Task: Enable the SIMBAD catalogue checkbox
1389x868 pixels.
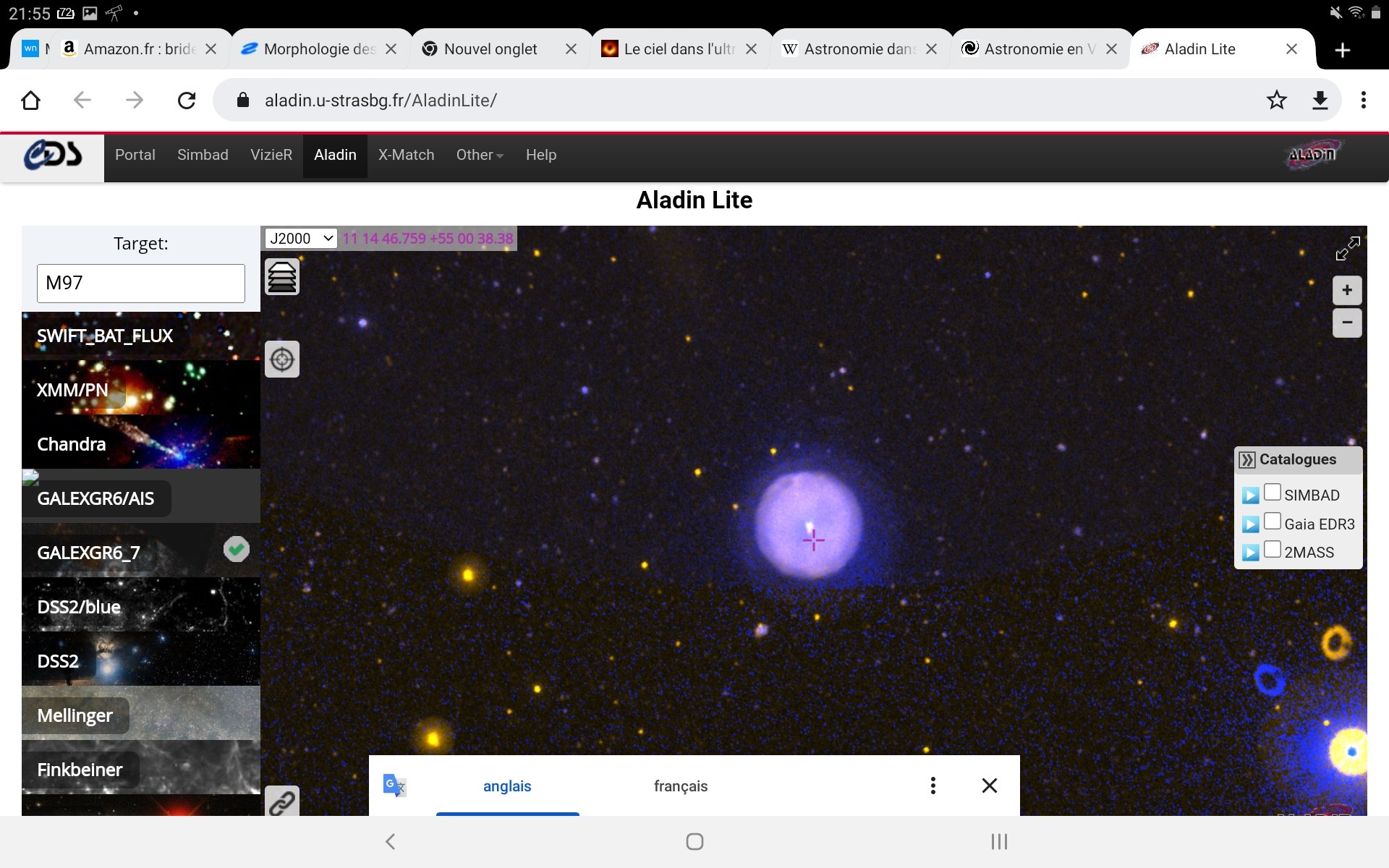Action: pyautogui.click(x=1273, y=493)
